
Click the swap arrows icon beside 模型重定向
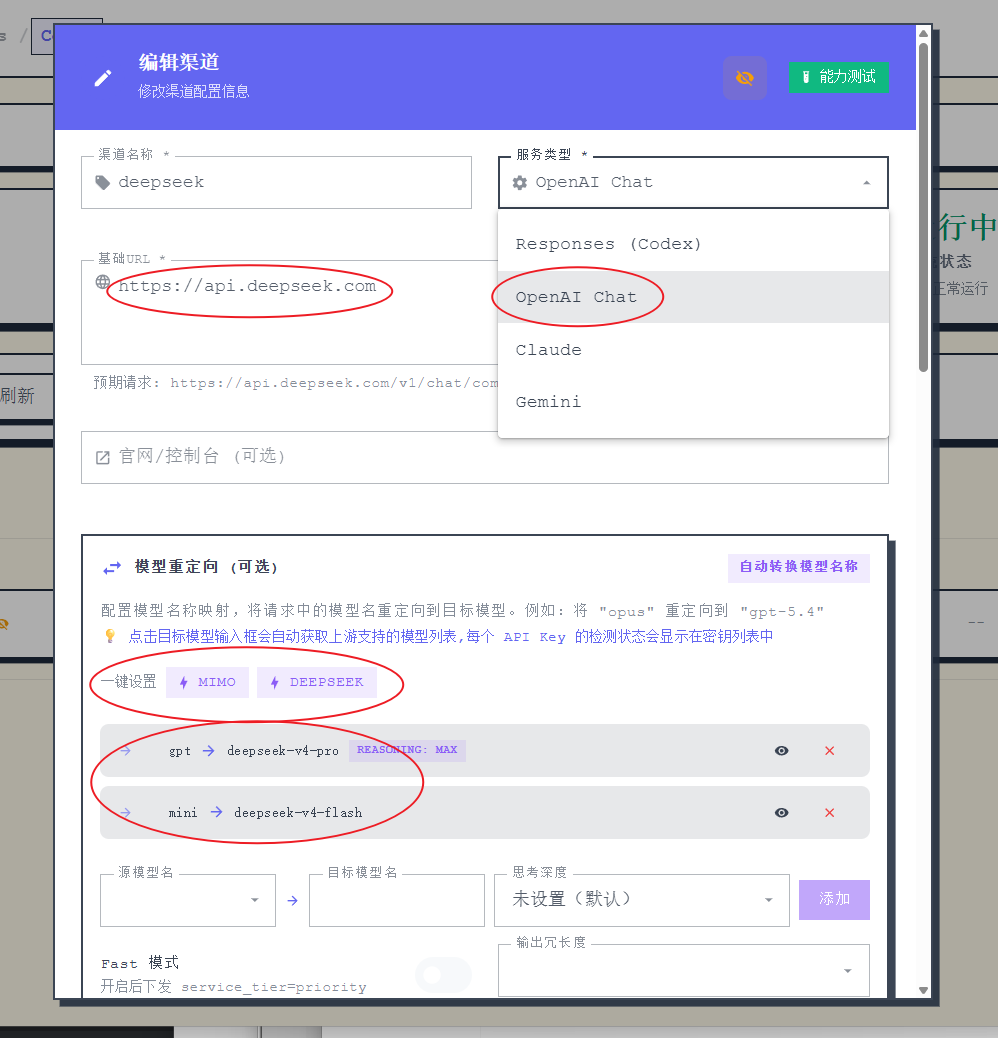tap(112, 567)
